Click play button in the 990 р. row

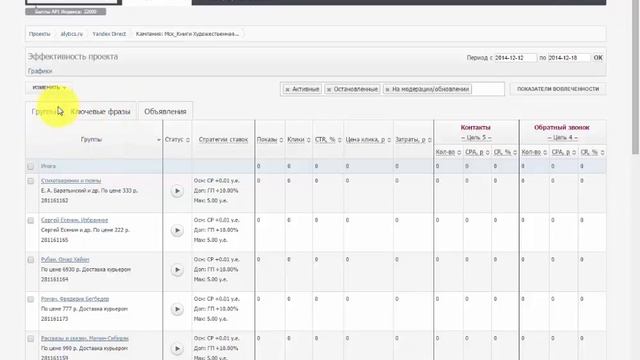coord(177,349)
